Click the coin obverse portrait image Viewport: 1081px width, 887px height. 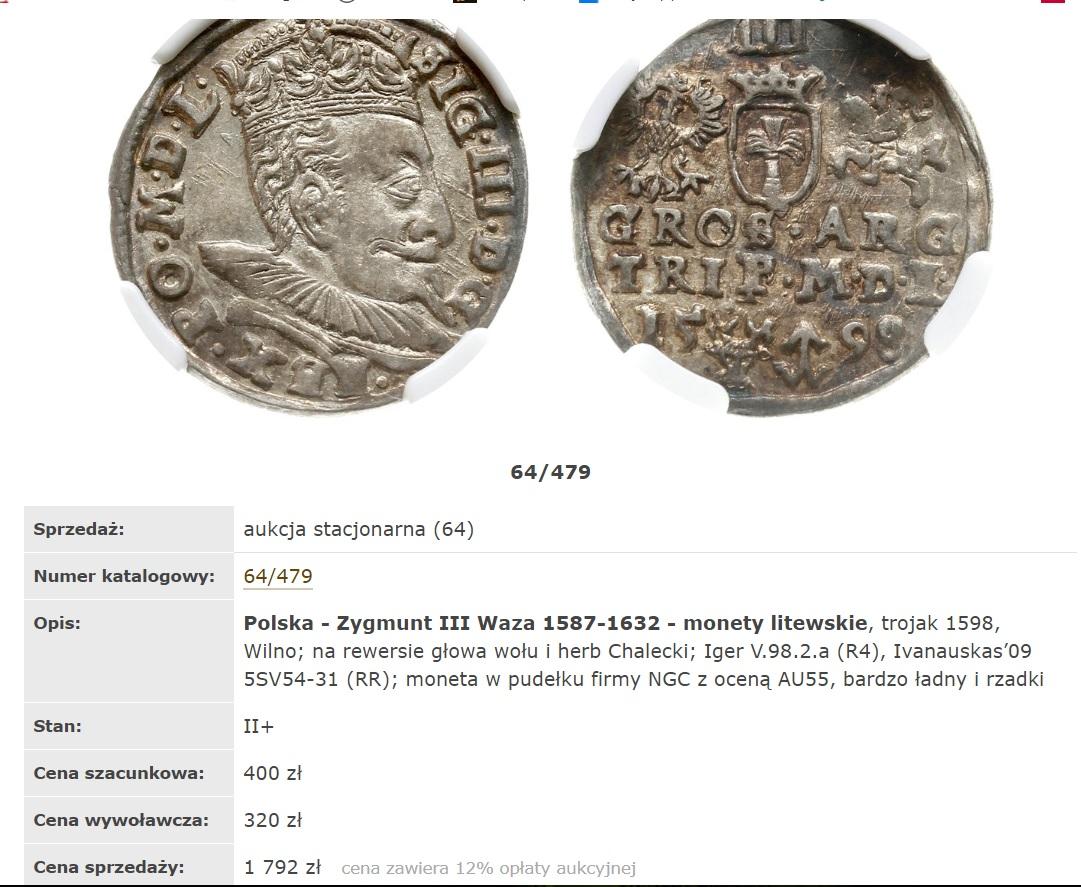pyautogui.click(x=319, y=214)
